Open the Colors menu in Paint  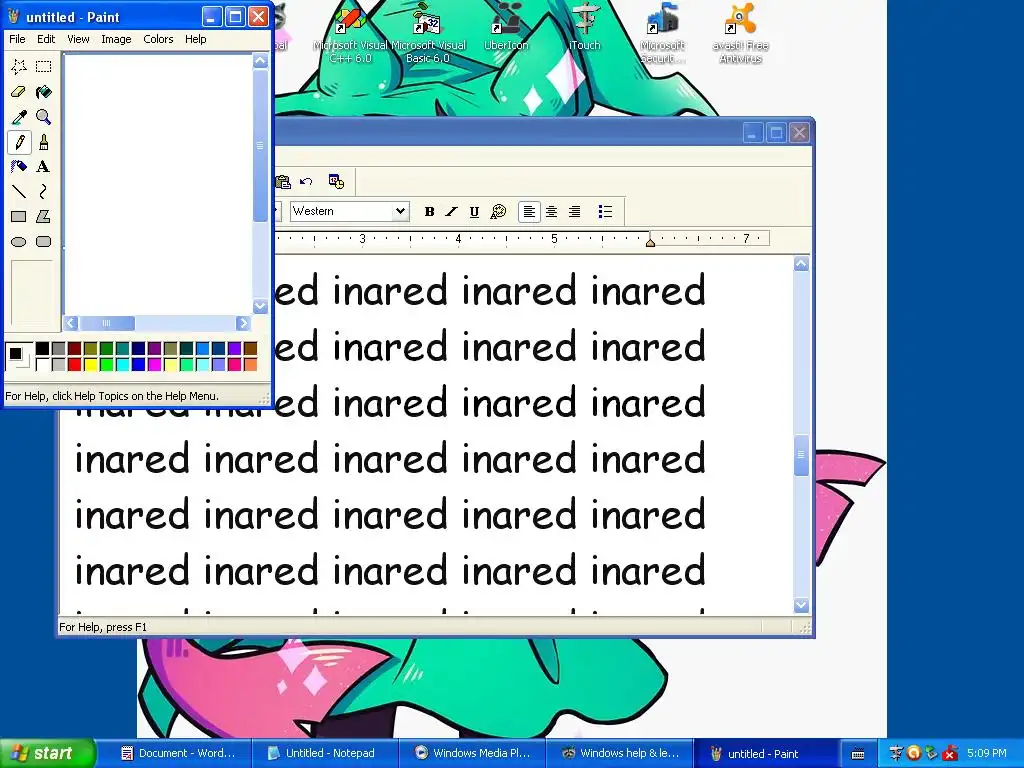coord(159,39)
